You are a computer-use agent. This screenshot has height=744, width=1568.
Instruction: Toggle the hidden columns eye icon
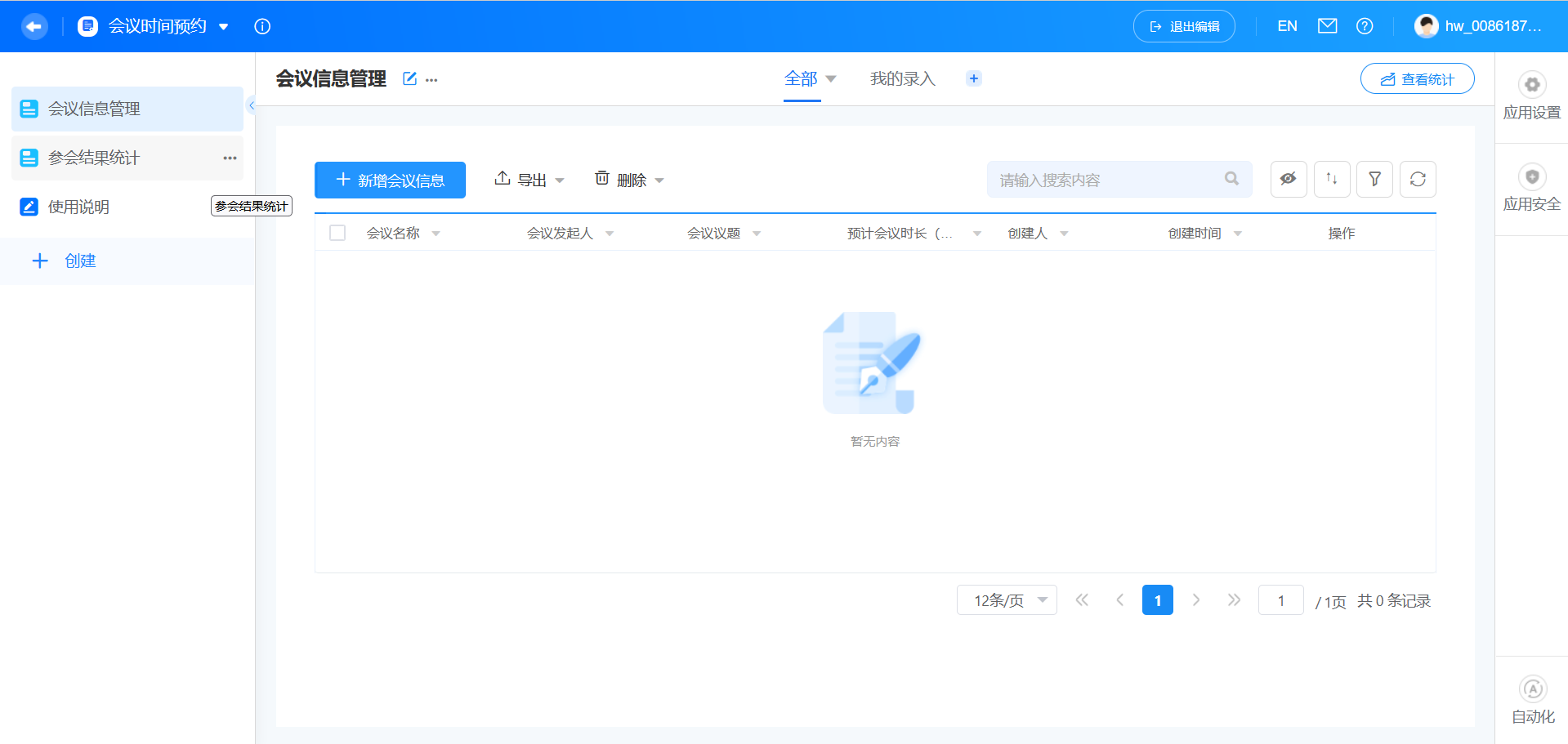[1289, 179]
